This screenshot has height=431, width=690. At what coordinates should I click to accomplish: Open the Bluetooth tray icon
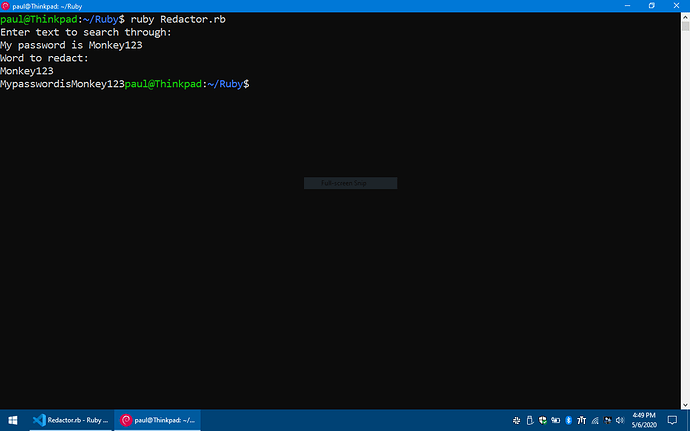point(569,420)
